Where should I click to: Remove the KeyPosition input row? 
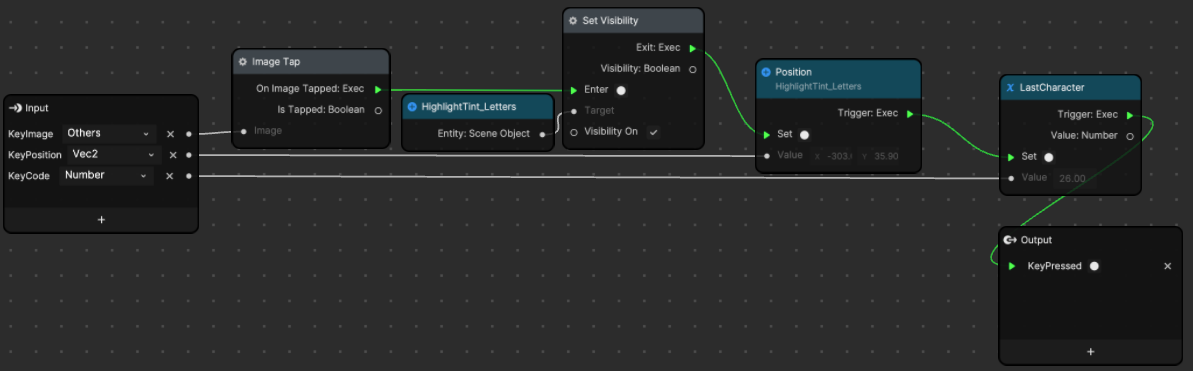pyautogui.click(x=173, y=155)
